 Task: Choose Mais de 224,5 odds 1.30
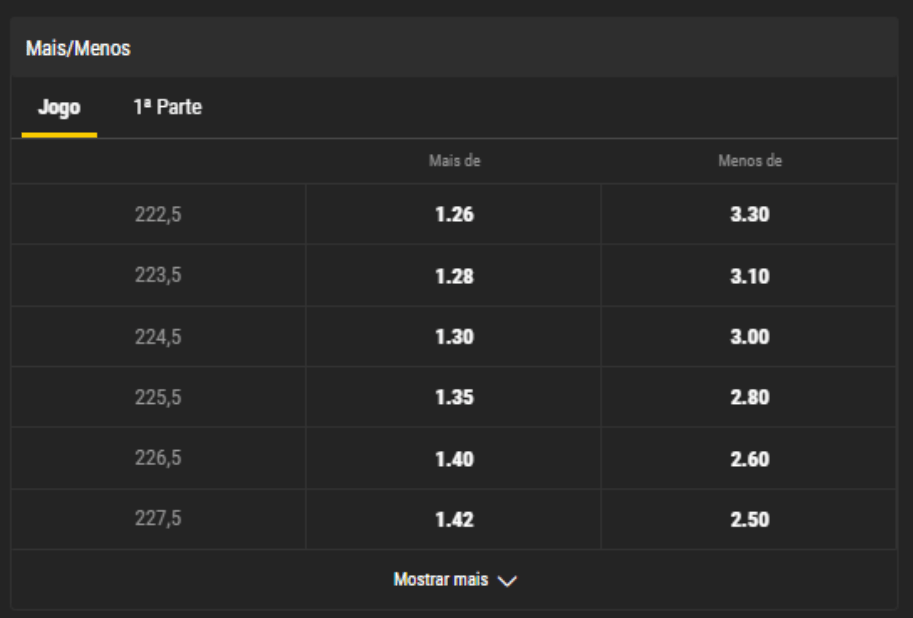454,337
